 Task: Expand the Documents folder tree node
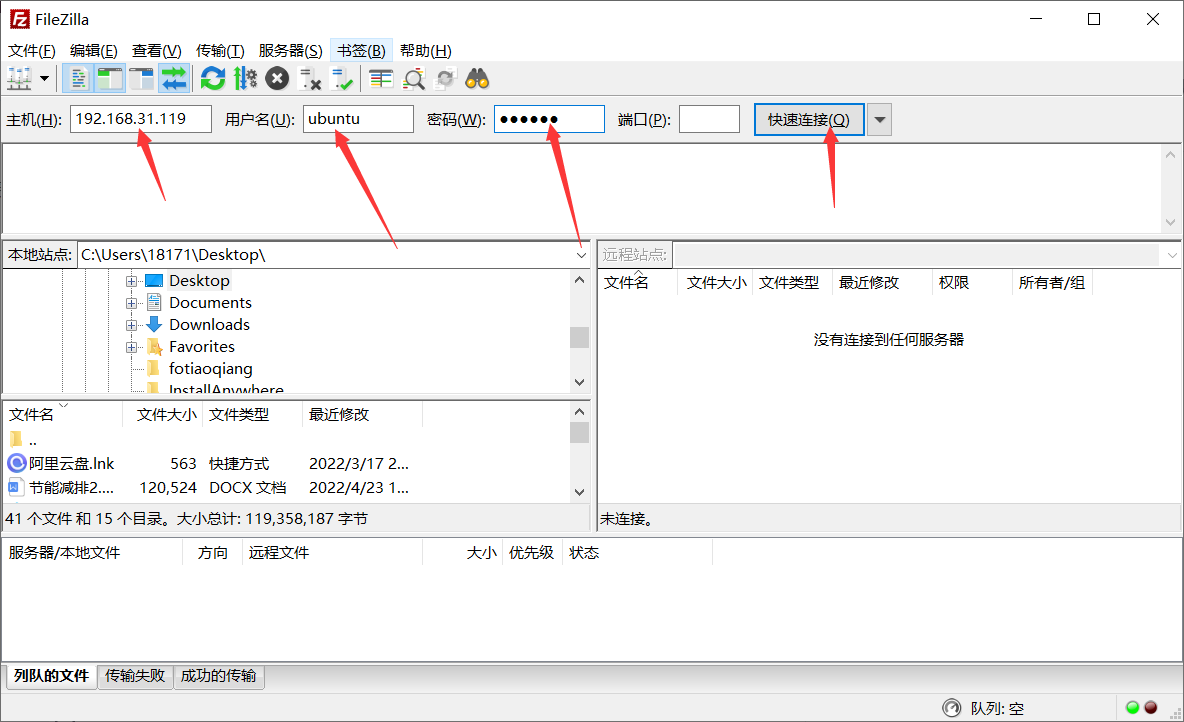click(131, 303)
